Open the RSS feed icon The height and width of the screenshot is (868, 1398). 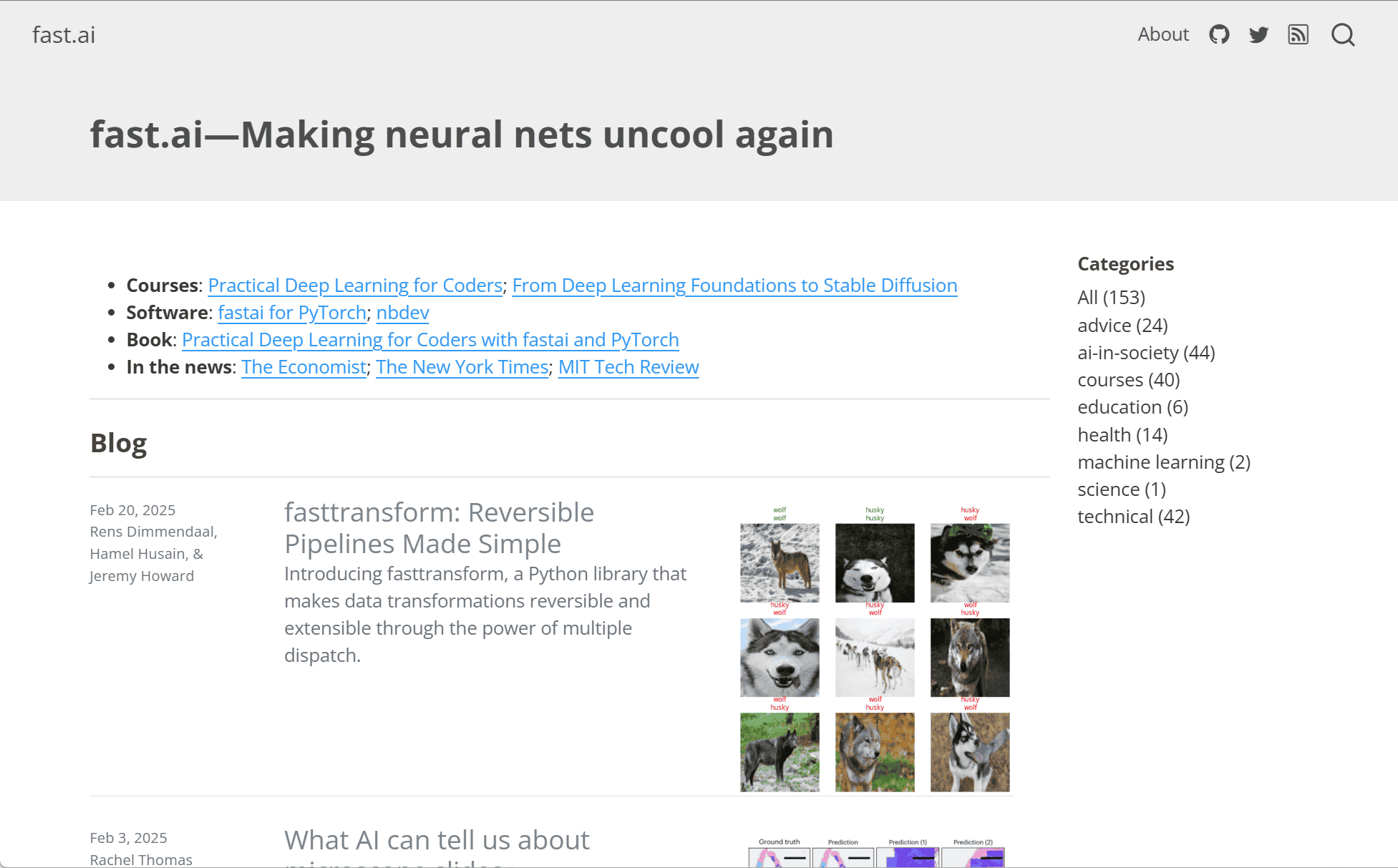[x=1298, y=34]
